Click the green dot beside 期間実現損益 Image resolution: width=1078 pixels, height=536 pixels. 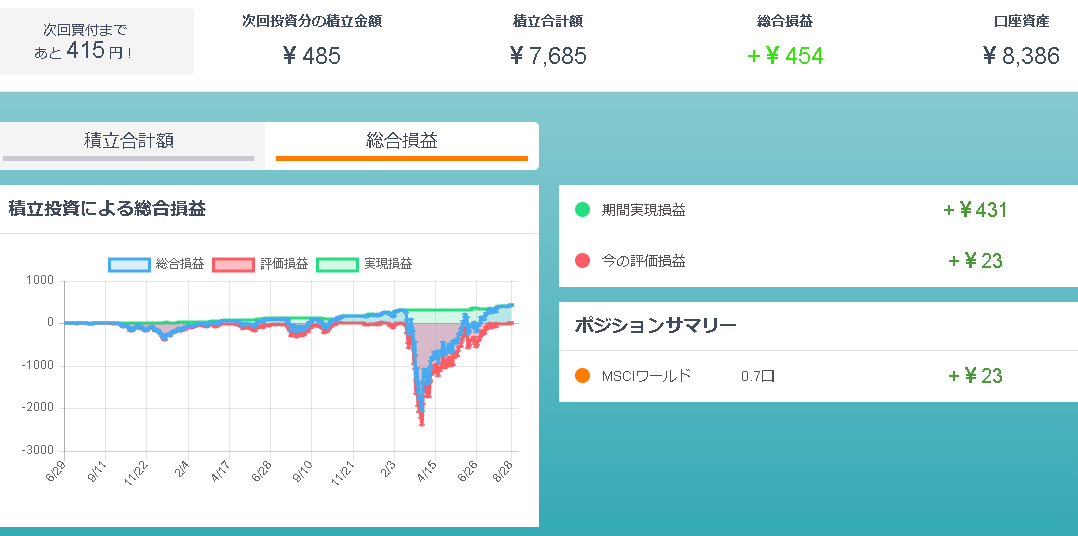click(582, 210)
